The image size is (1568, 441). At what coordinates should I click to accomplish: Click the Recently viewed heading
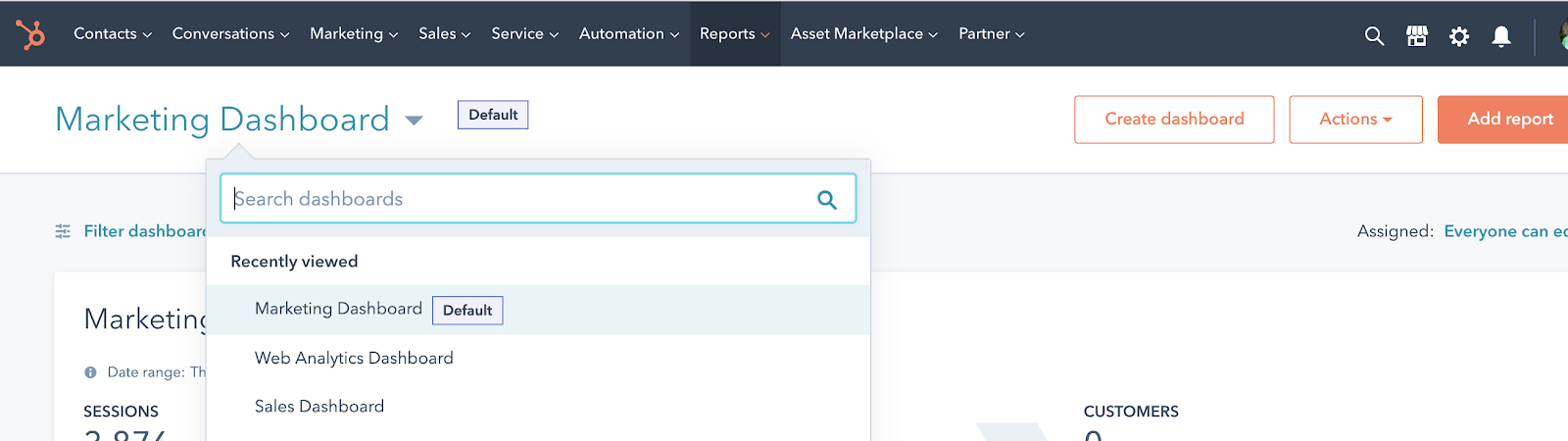(x=294, y=262)
